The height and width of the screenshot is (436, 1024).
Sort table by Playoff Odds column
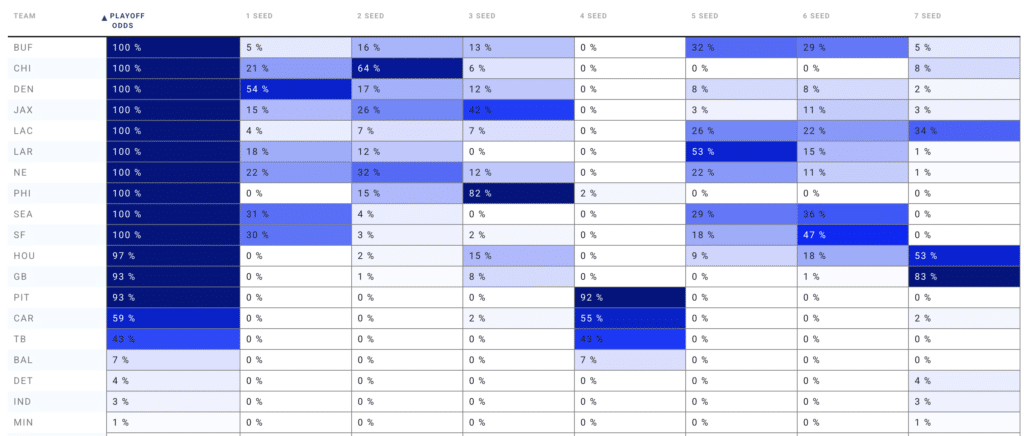point(132,20)
